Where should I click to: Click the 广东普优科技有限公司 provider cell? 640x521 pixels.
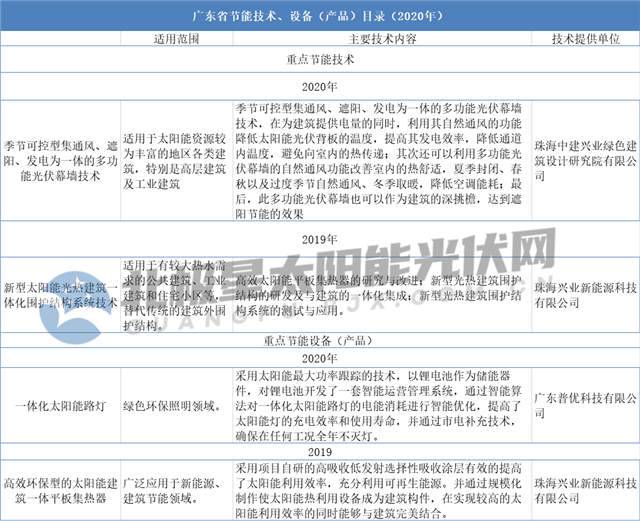click(x=585, y=398)
